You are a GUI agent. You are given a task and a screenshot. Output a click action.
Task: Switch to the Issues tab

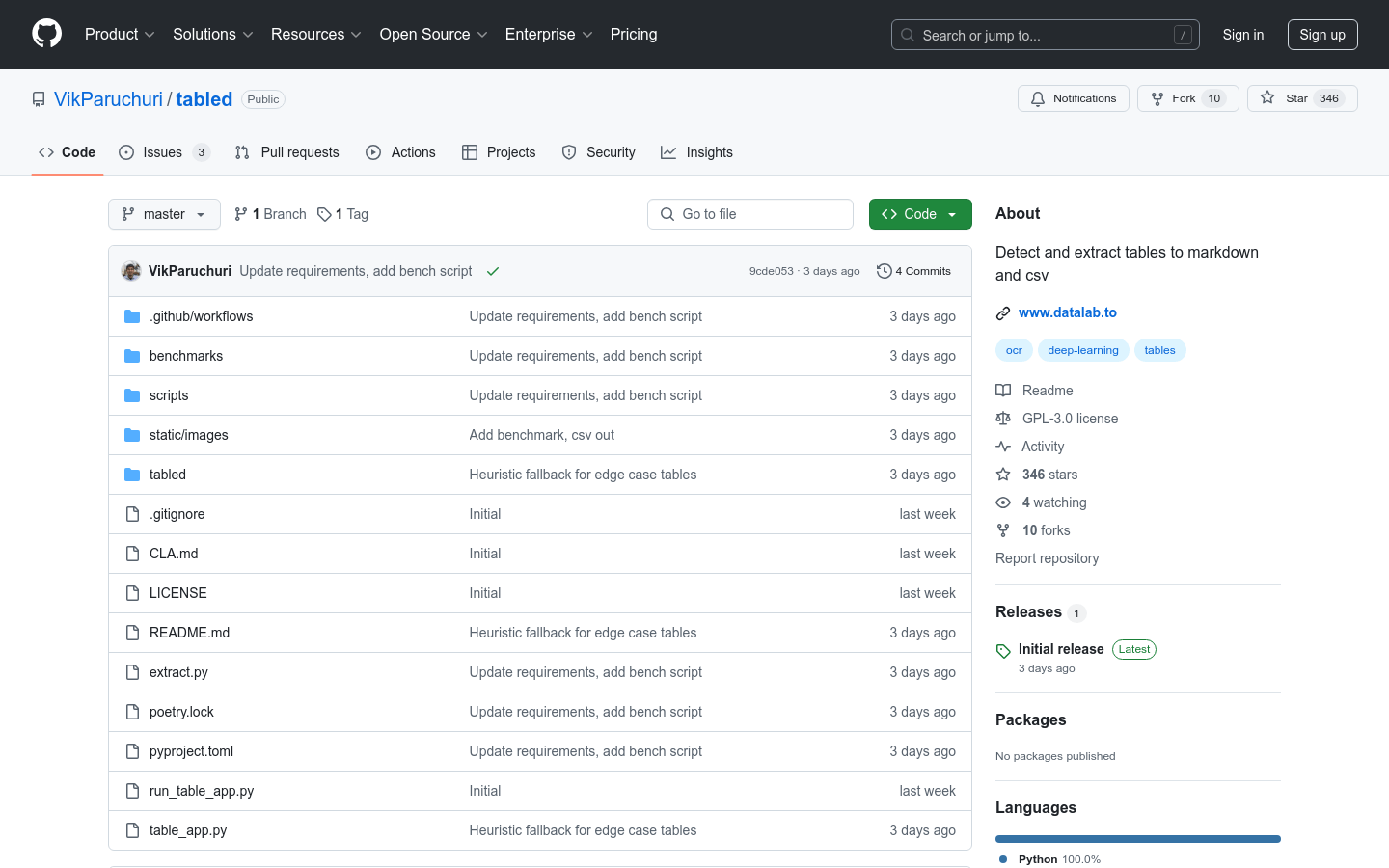[x=164, y=152]
